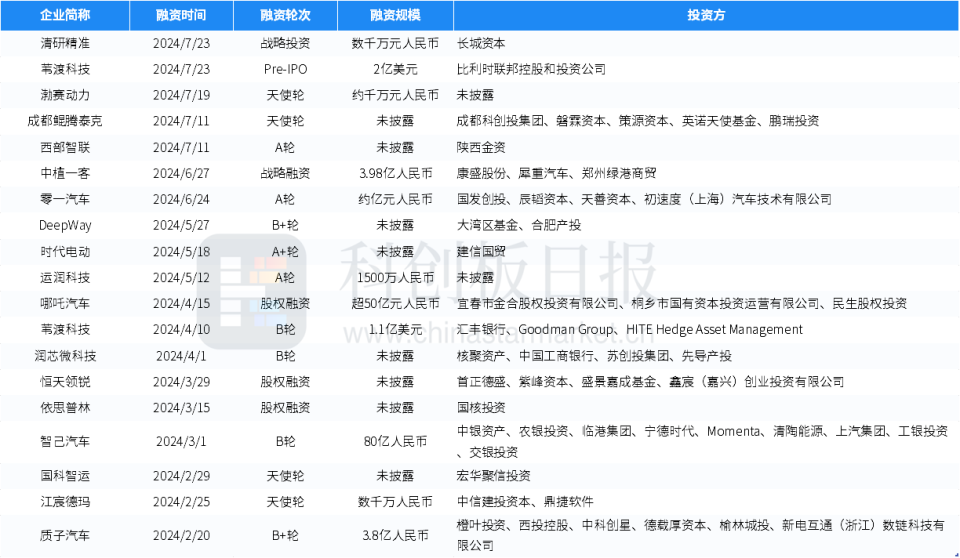
Task: Click the A+轮 round cell
Action: pos(285,252)
